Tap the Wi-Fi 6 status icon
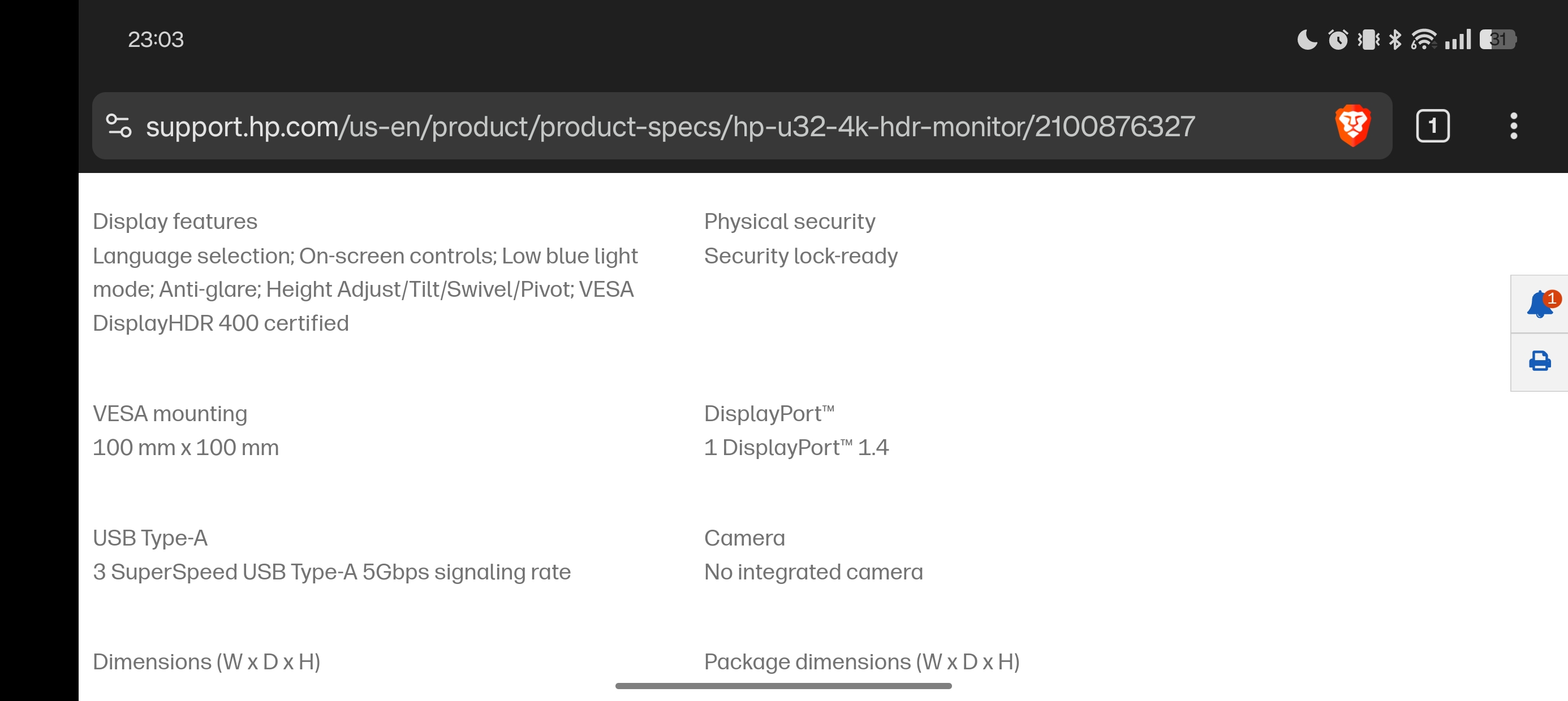The width and height of the screenshot is (1568, 701). [x=1423, y=39]
